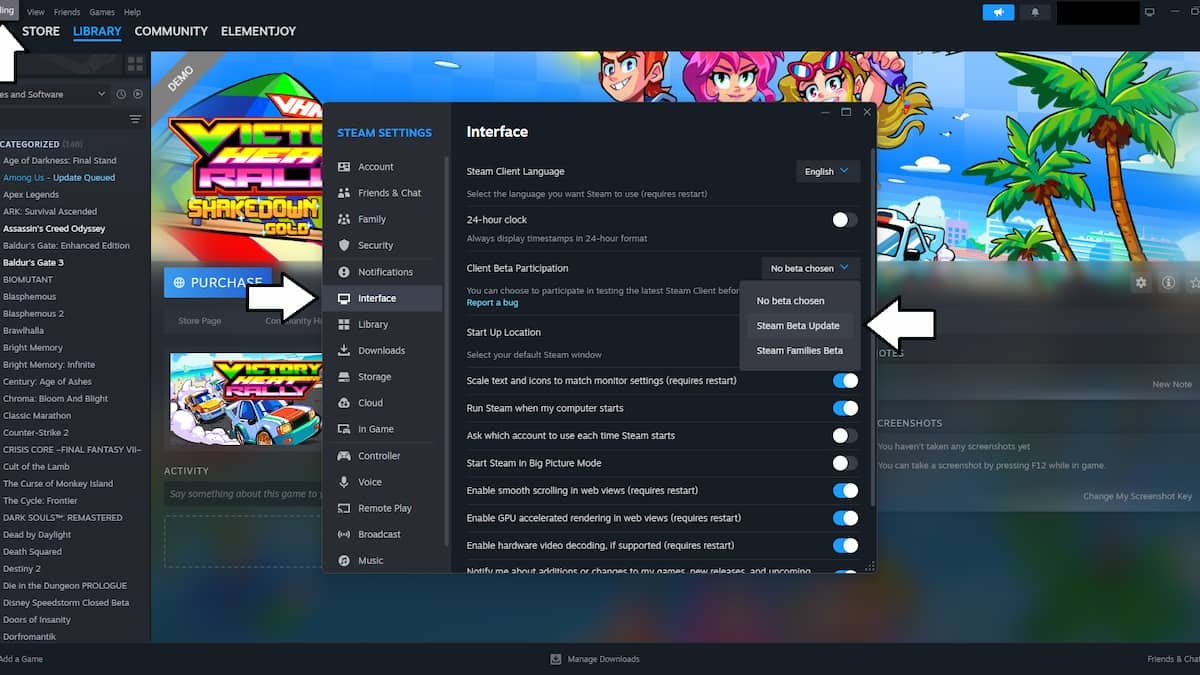The width and height of the screenshot is (1200, 675).
Task: Open the library advanced filter icon
Action: [136, 119]
